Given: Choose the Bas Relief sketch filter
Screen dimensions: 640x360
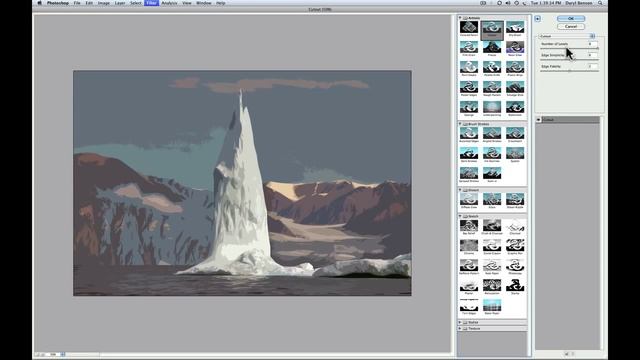Looking at the screenshot, I should [469, 226].
